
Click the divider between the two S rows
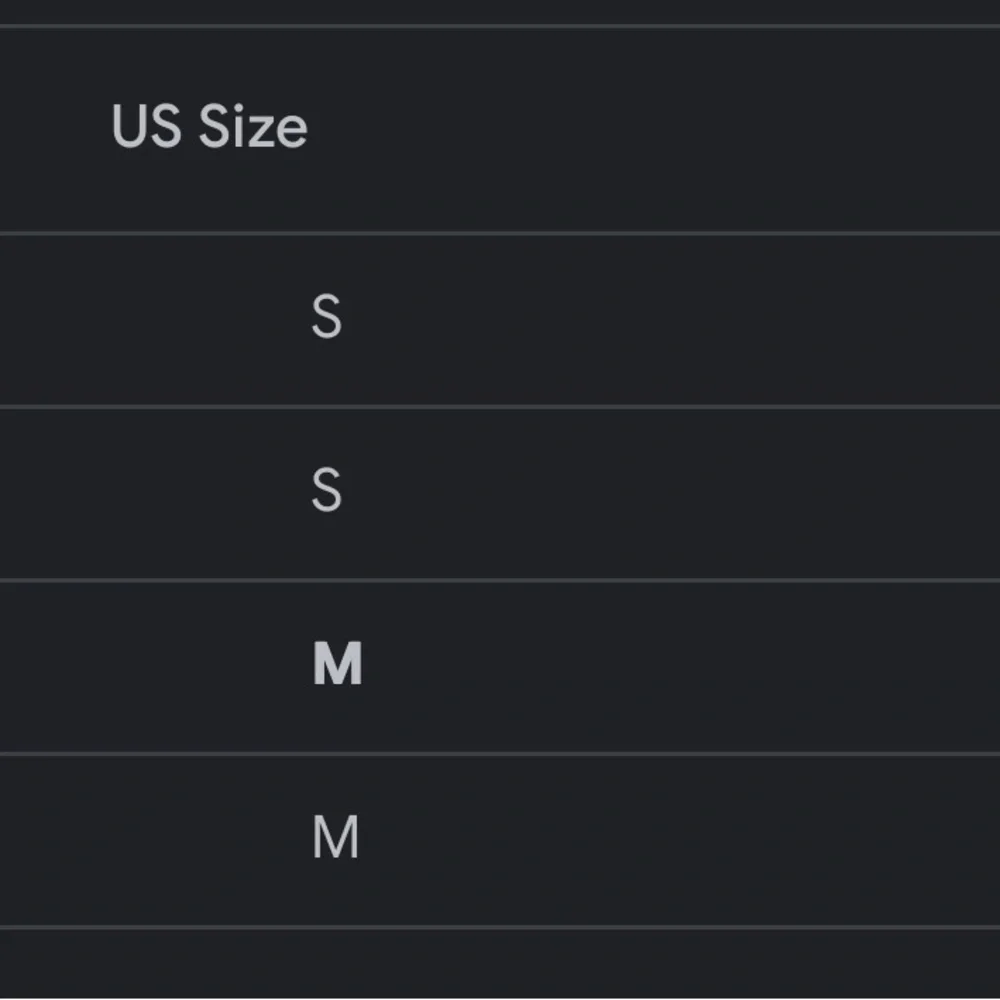(x=500, y=406)
